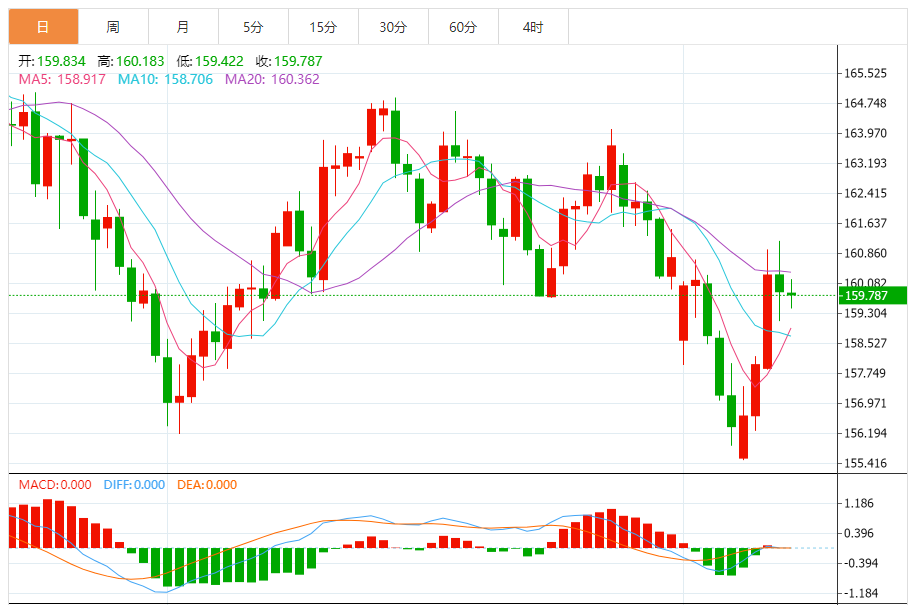Click the 161.637 price axis label
Viewport: 913px width, 605px height.
[x=865, y=223]
